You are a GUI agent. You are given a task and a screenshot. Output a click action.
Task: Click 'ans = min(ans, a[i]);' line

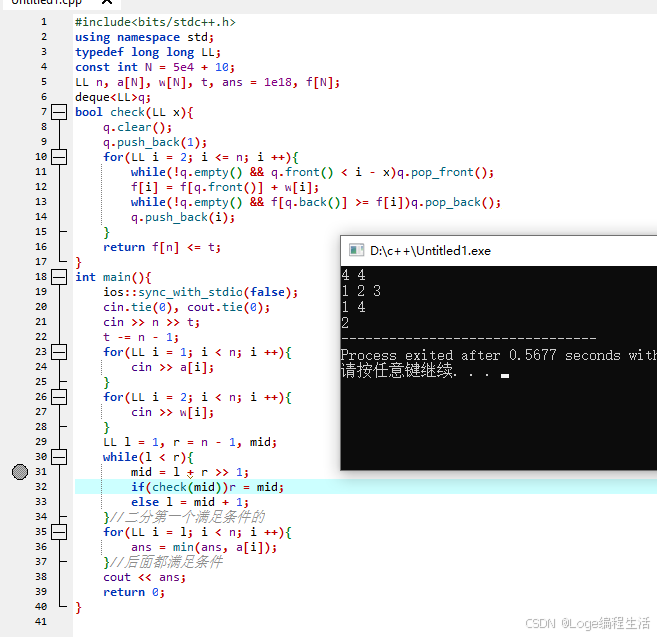204,547
